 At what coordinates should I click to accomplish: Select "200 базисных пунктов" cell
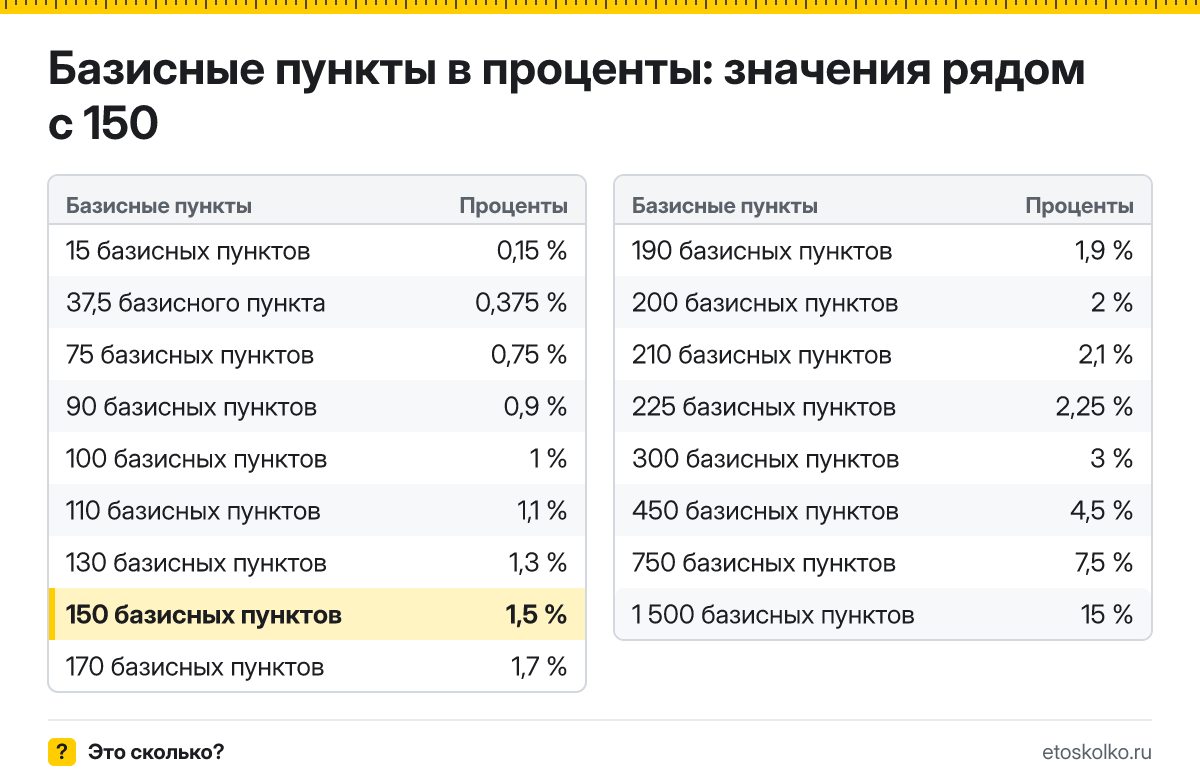coord(765,303)
